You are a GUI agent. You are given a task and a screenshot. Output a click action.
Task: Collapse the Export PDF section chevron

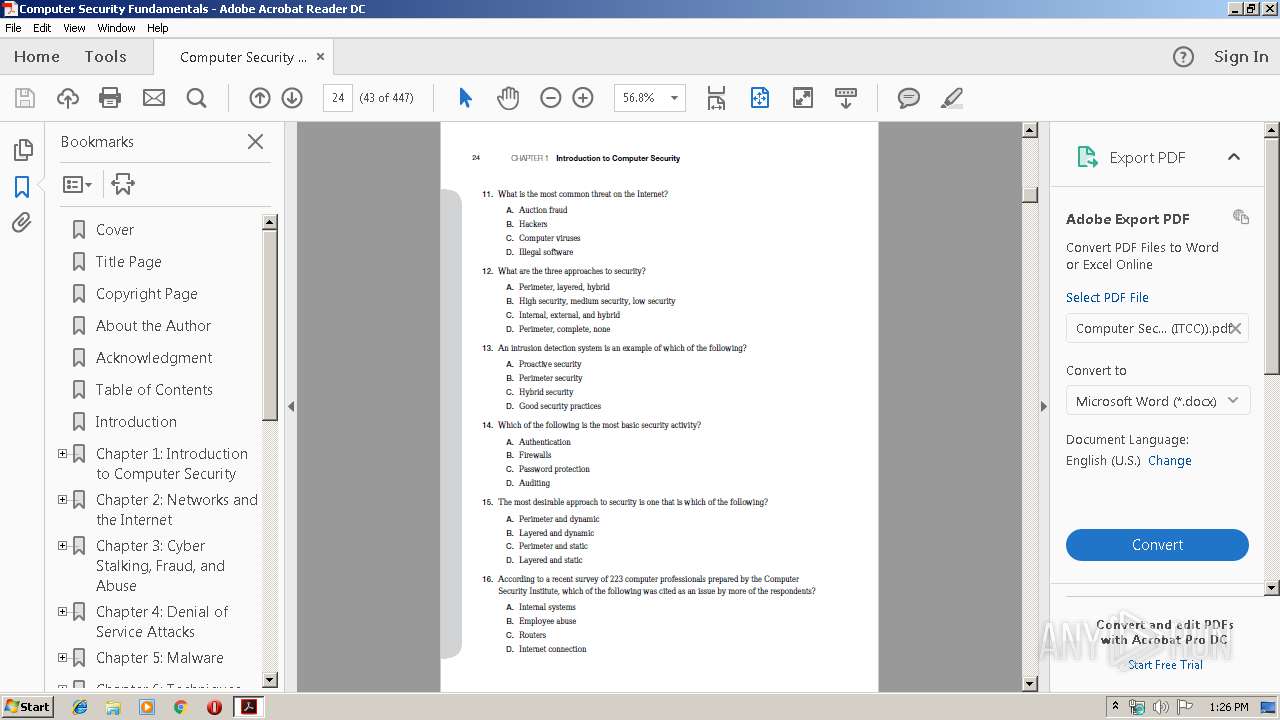pyautogui.click(x=1233, y=157)
